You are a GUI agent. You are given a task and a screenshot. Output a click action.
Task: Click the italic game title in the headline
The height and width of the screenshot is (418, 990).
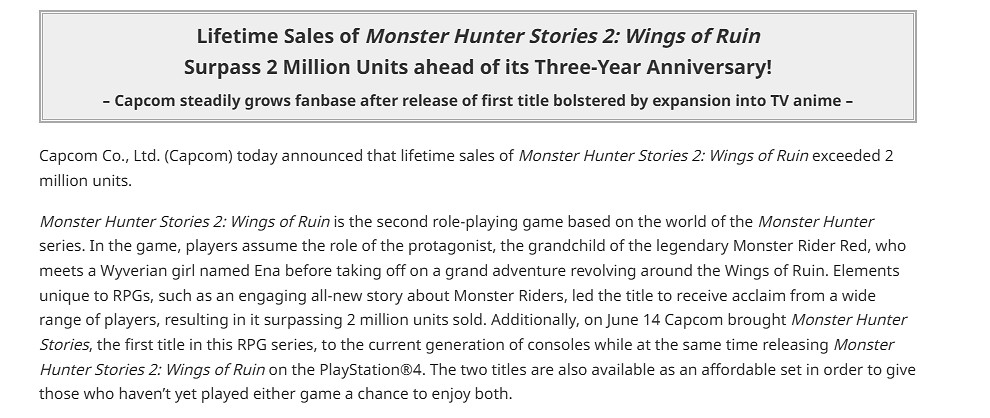(562, 37)
